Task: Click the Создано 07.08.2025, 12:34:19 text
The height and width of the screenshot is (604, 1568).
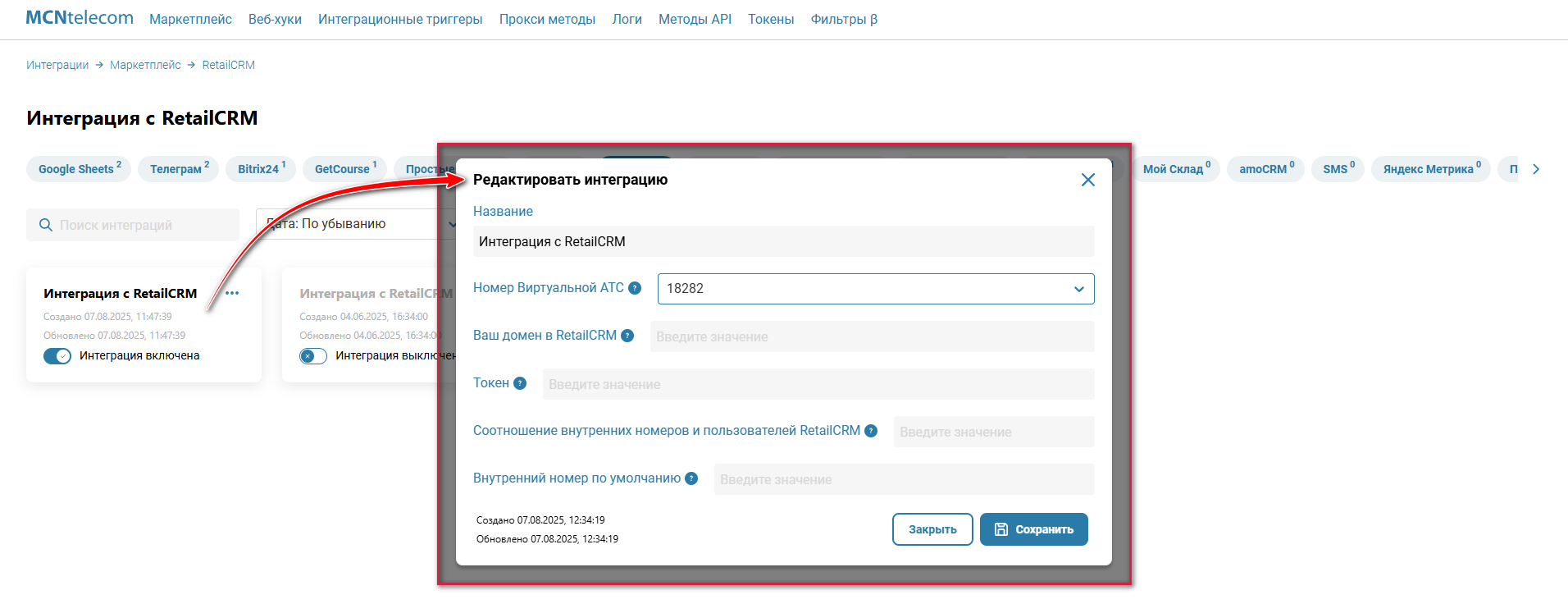Action: click(540, 520)
